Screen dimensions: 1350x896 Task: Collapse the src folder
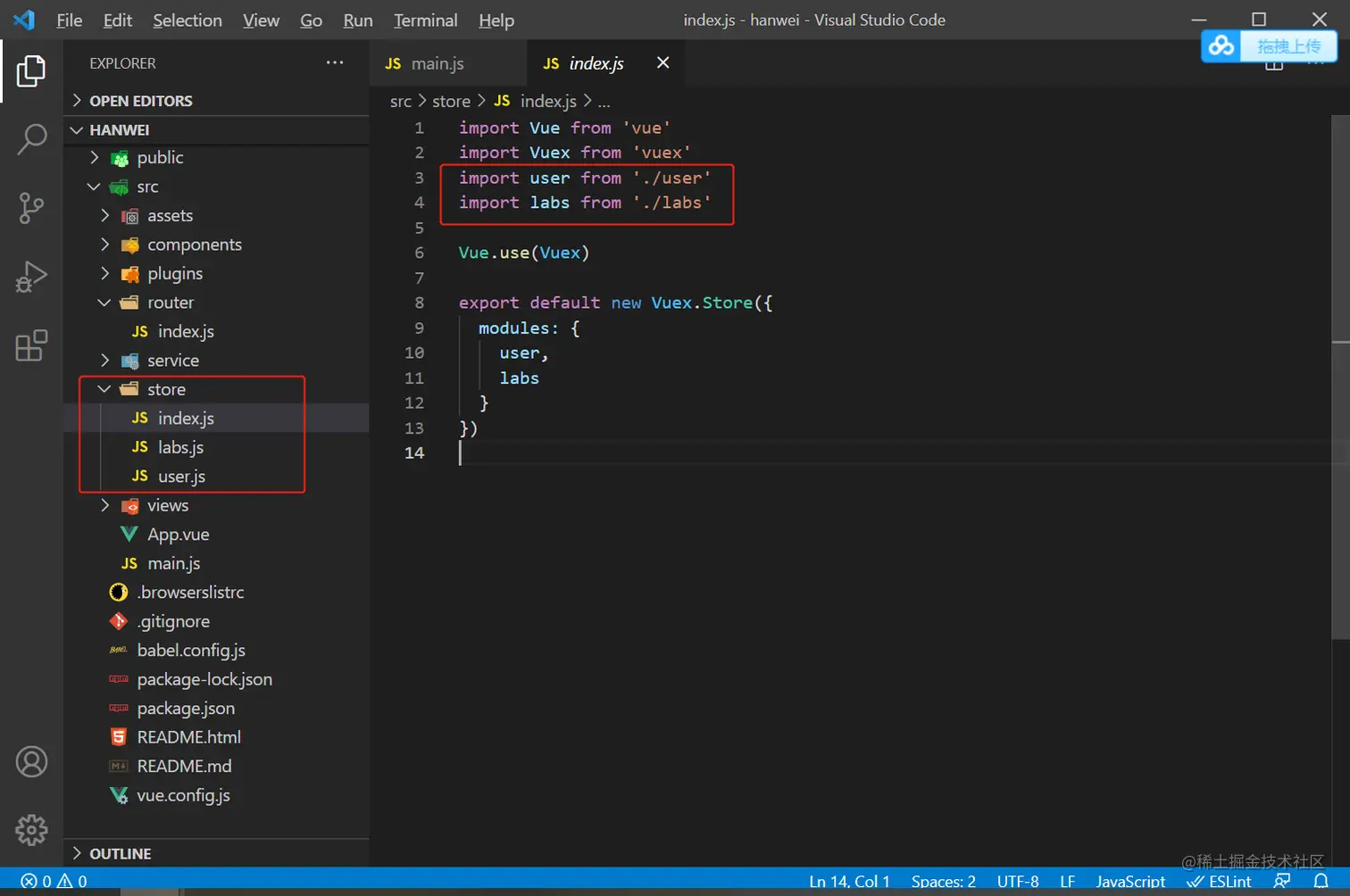tap(216, 187)
